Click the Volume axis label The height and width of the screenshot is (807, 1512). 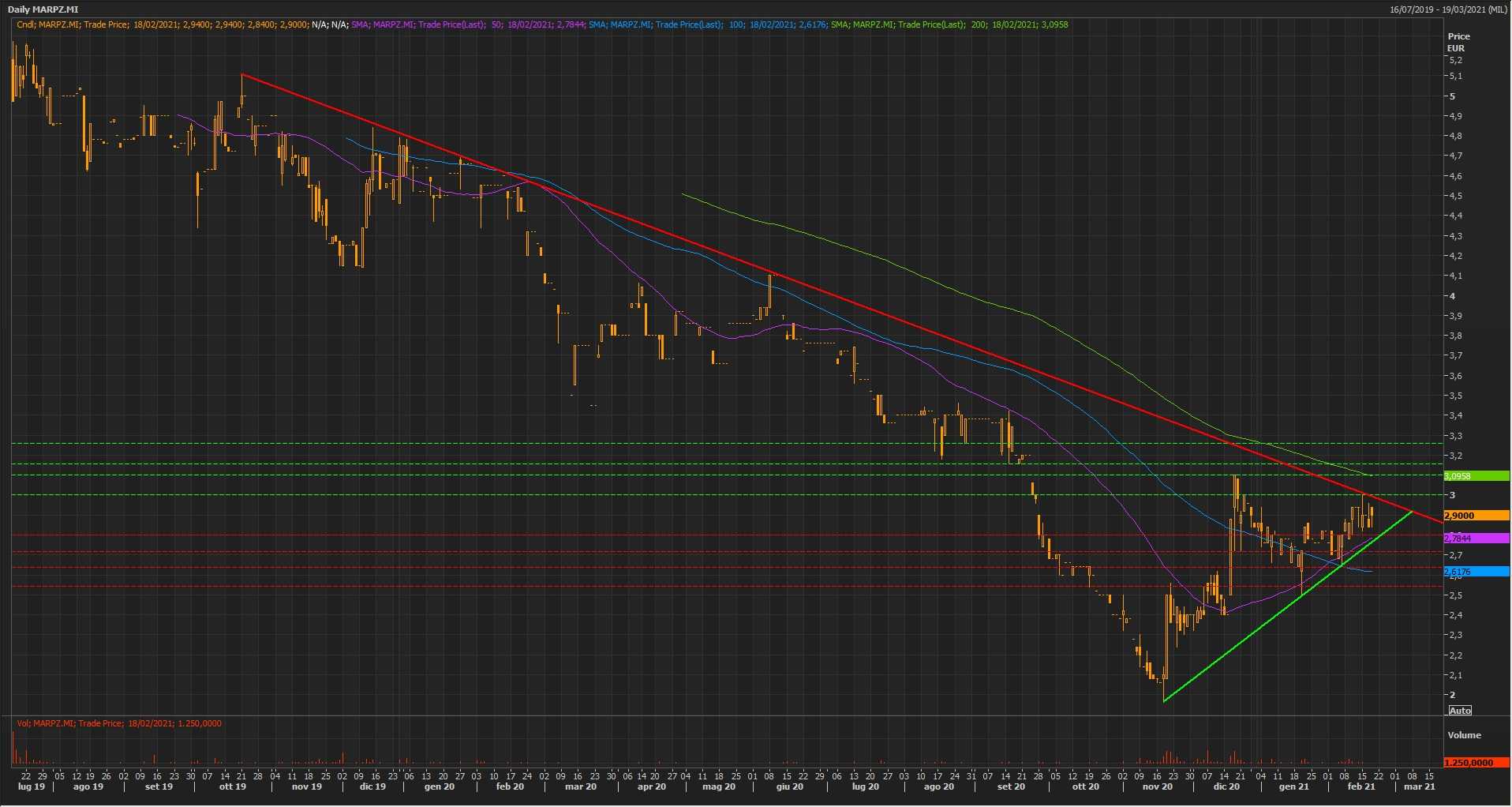pyautogui.click(x=1464, y=735)
